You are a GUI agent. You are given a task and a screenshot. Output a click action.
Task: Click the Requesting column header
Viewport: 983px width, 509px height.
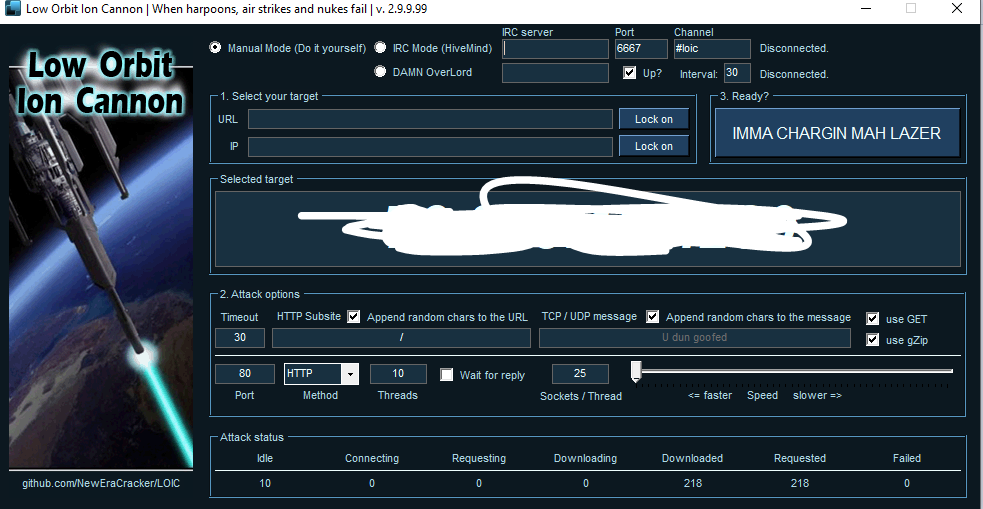click(x=479, y=458)
